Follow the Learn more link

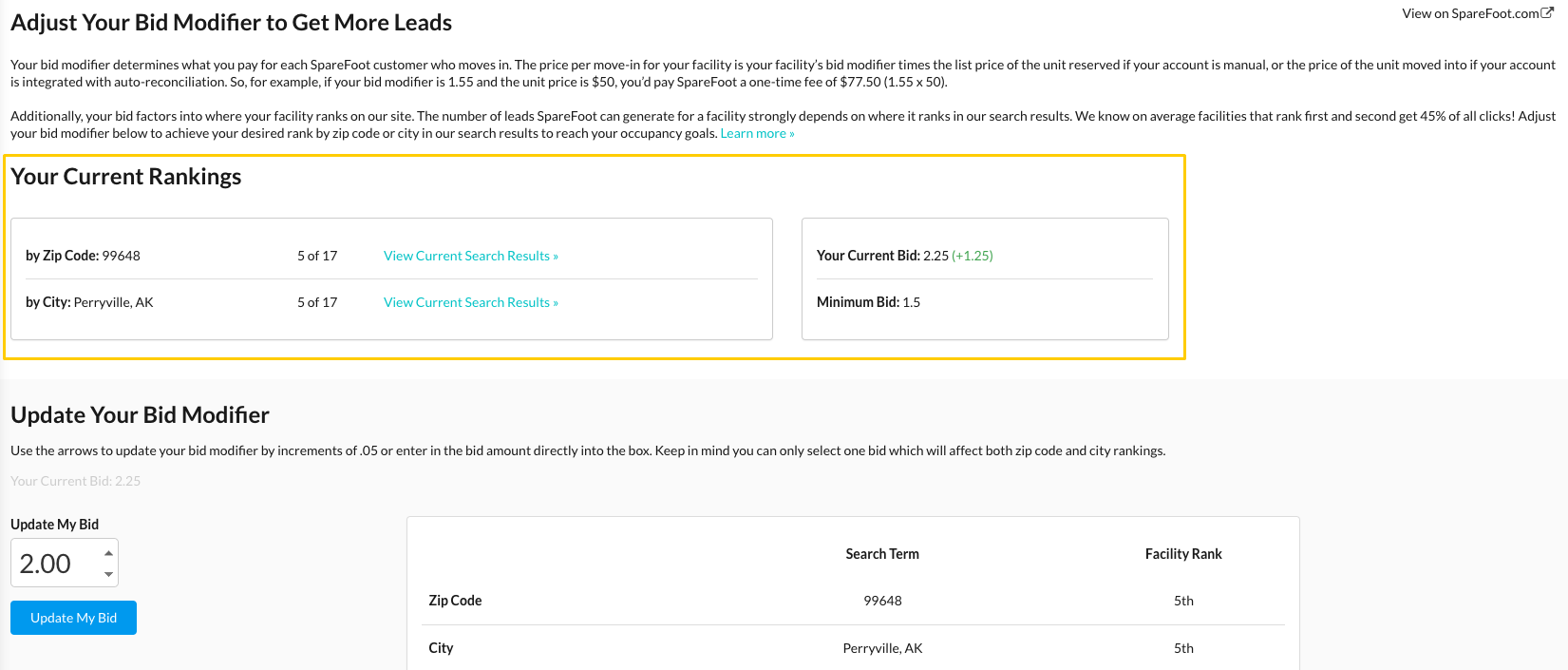pyautogui.click(x=757, y=133)
